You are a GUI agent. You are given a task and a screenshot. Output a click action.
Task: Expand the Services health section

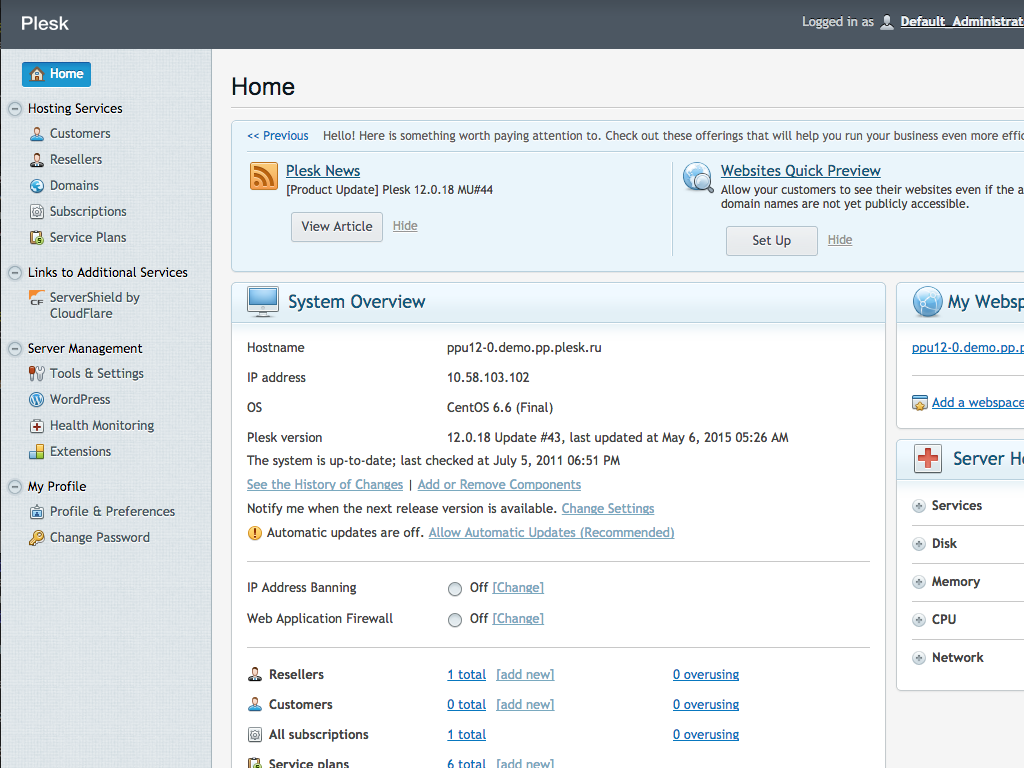[x=918, y=506]
